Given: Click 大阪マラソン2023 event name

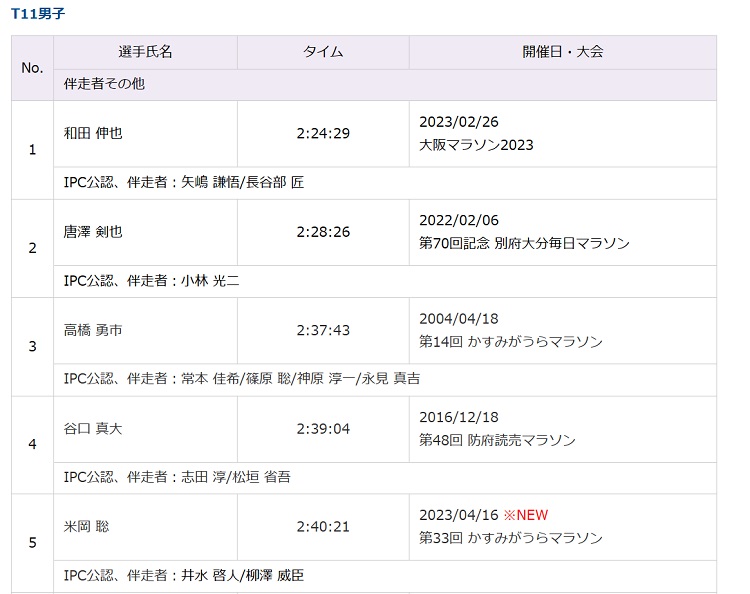Looking at the screenshot, I should coord(477,145).
